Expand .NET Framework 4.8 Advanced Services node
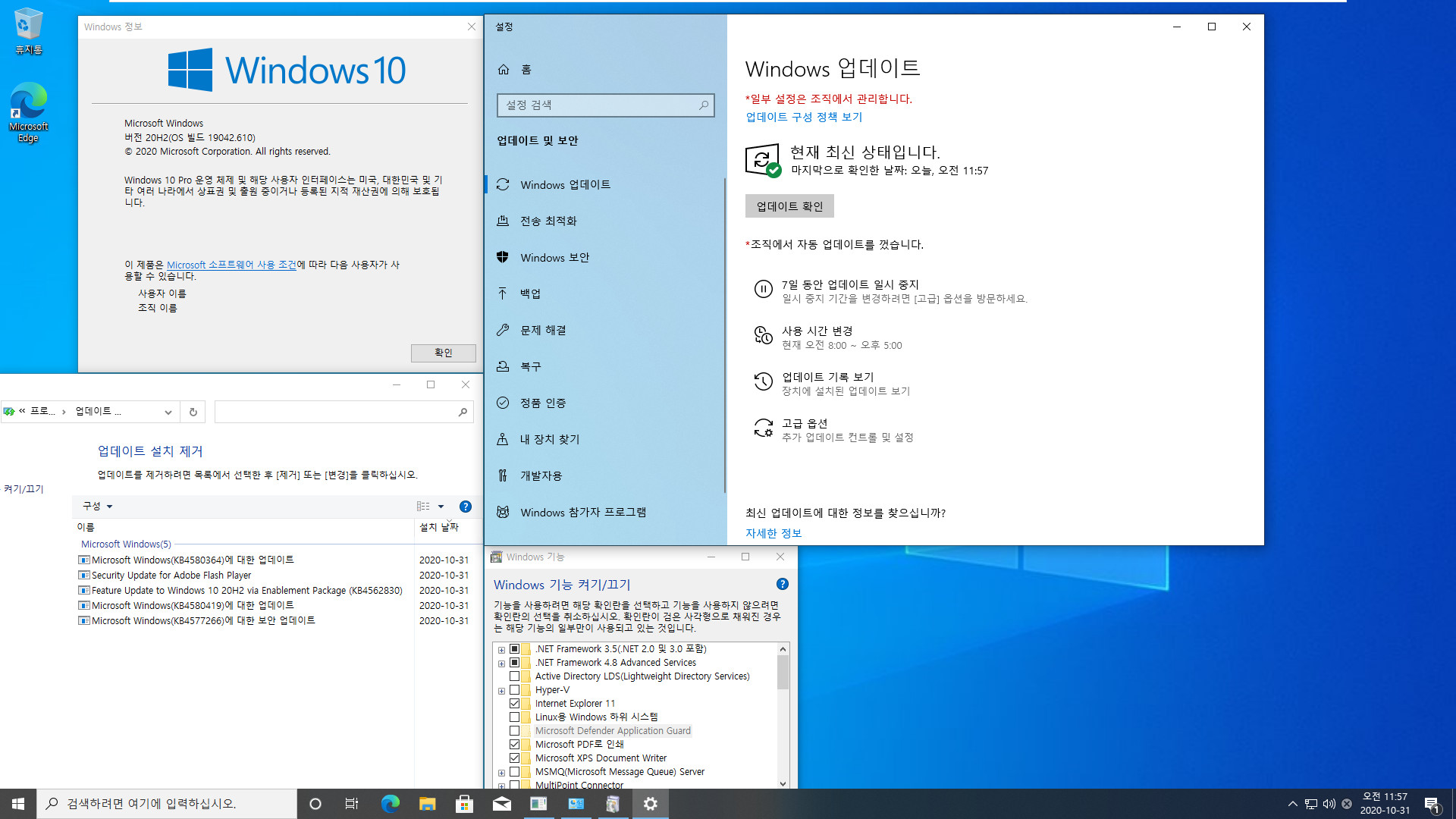1456x819 pixels. 501,664
